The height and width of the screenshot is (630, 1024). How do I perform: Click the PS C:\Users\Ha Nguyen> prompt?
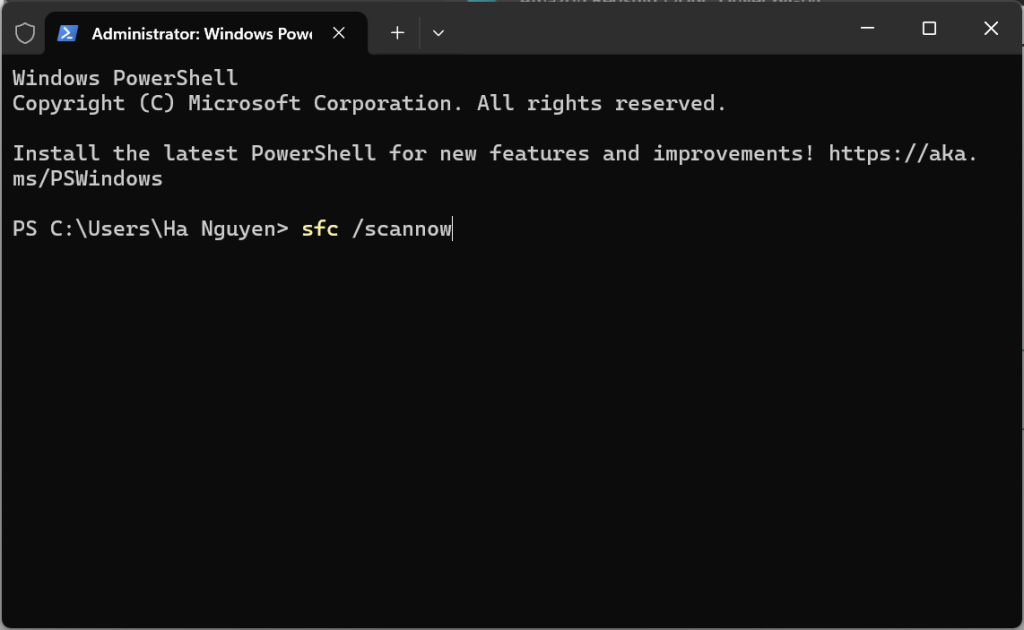[150, 230]
